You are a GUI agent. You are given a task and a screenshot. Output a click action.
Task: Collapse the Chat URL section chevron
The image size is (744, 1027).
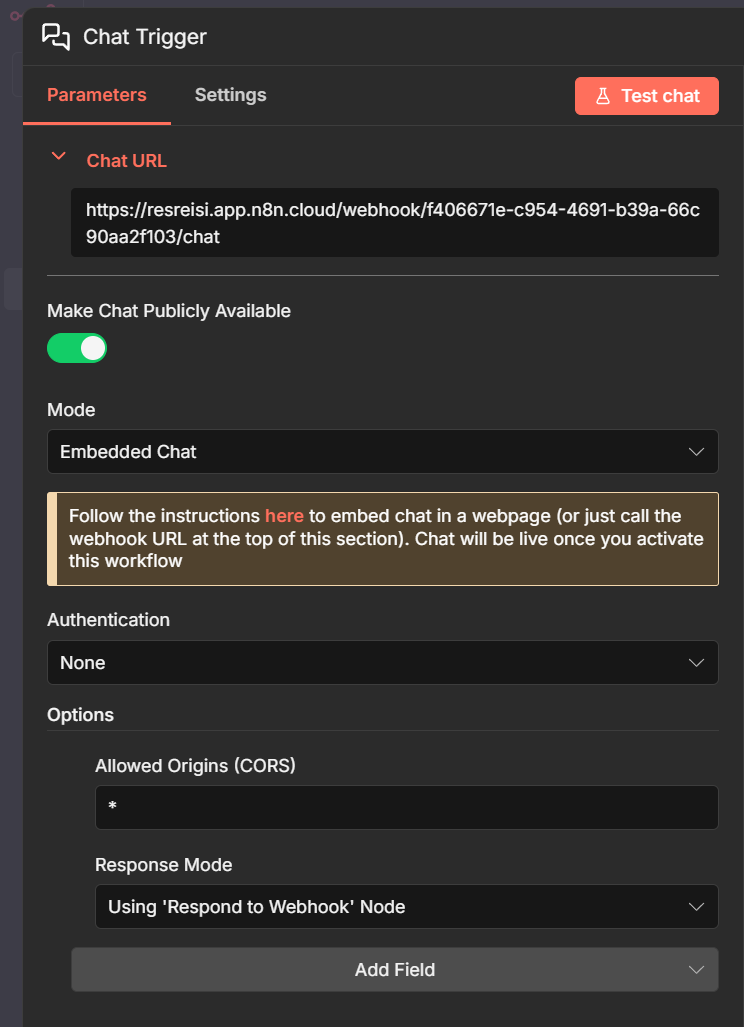(59, 157)
